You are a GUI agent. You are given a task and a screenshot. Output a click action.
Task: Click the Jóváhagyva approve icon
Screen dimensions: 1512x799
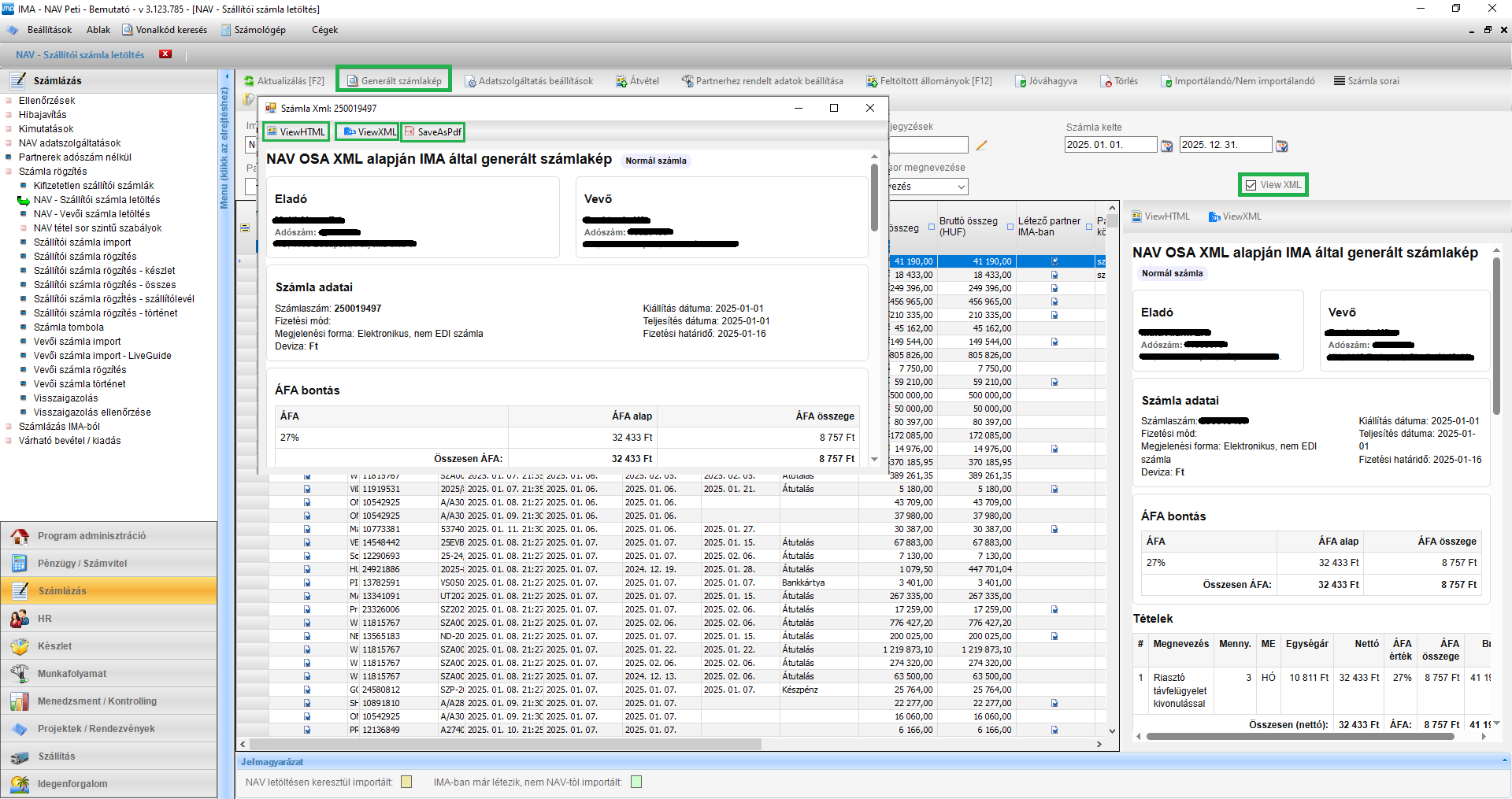coord(1021,81)
